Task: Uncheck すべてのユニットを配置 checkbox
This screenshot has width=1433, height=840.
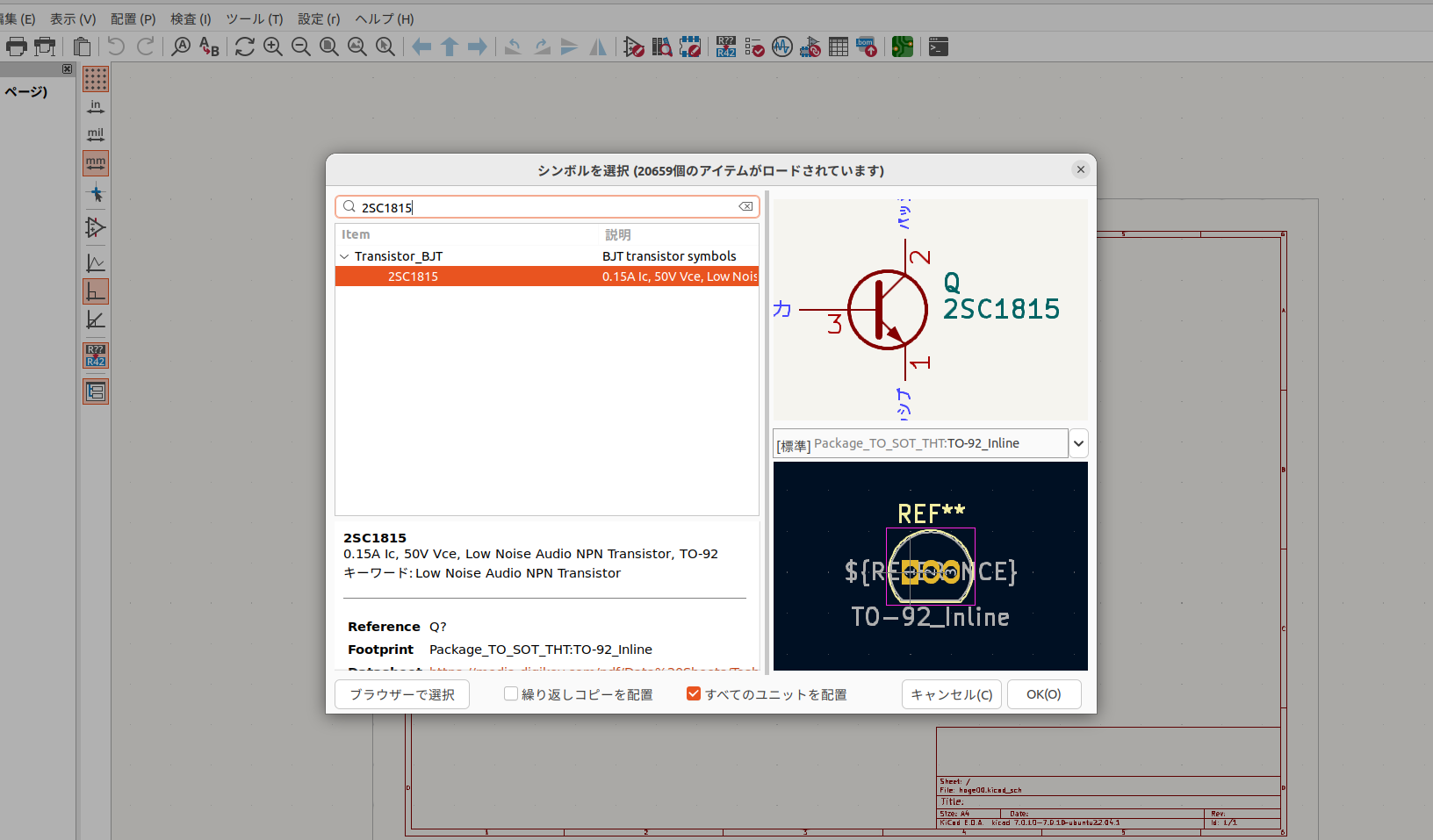Action: coord(694,694)
